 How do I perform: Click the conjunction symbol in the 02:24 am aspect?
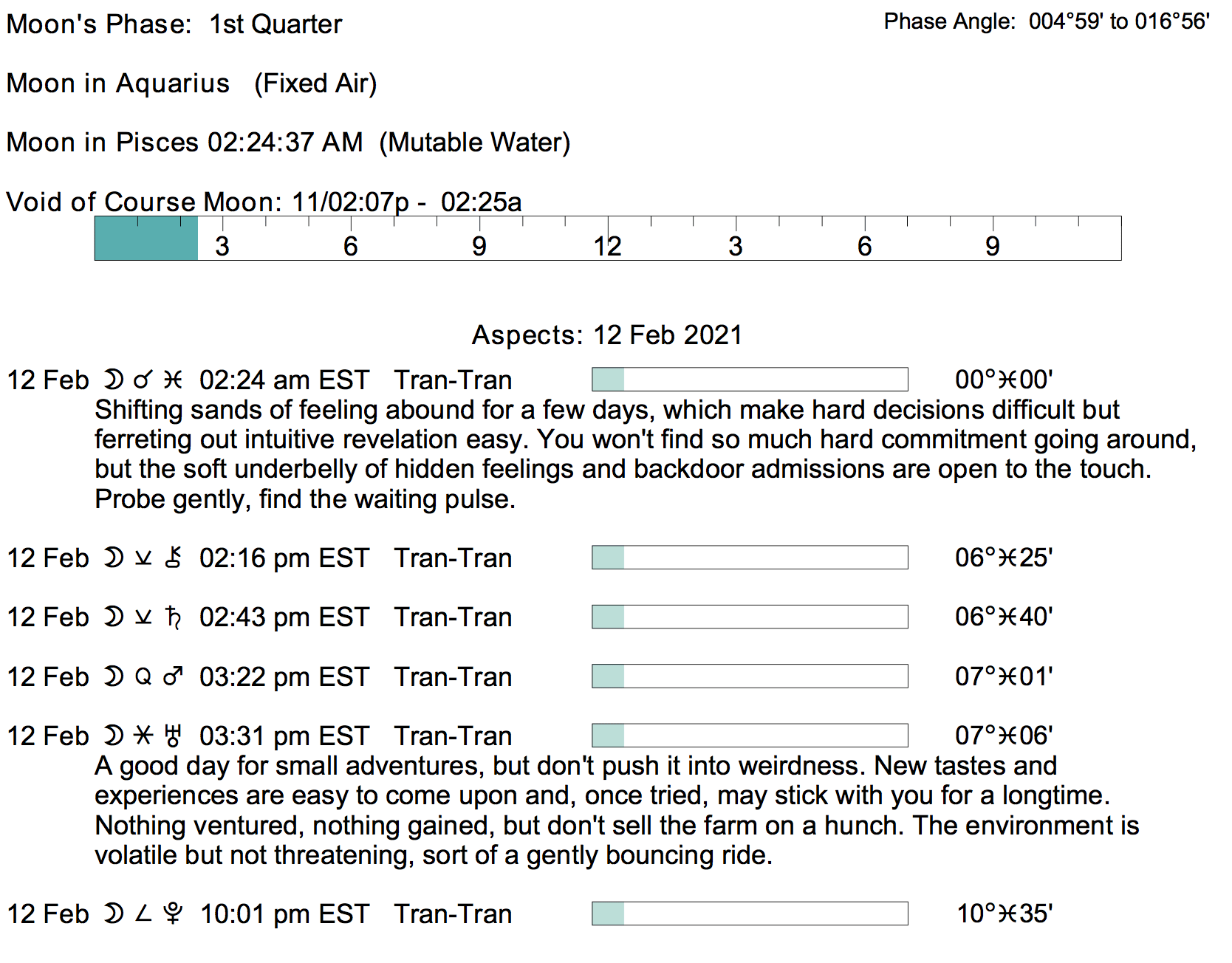pyautogui.click(x=143, y=380)
